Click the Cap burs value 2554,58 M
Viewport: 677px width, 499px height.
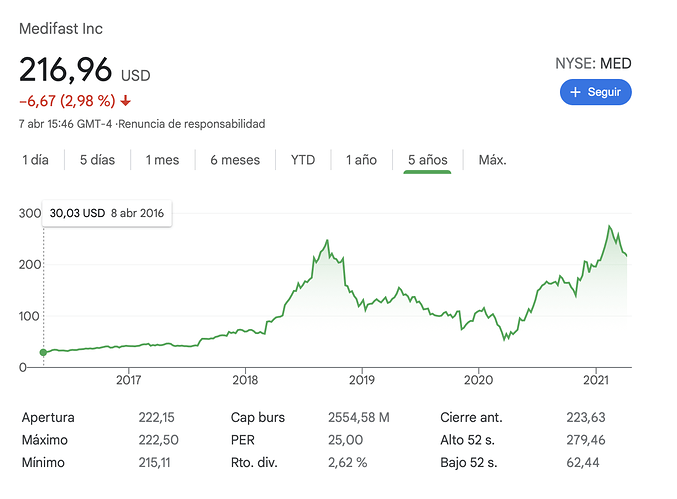coord(359,417)
